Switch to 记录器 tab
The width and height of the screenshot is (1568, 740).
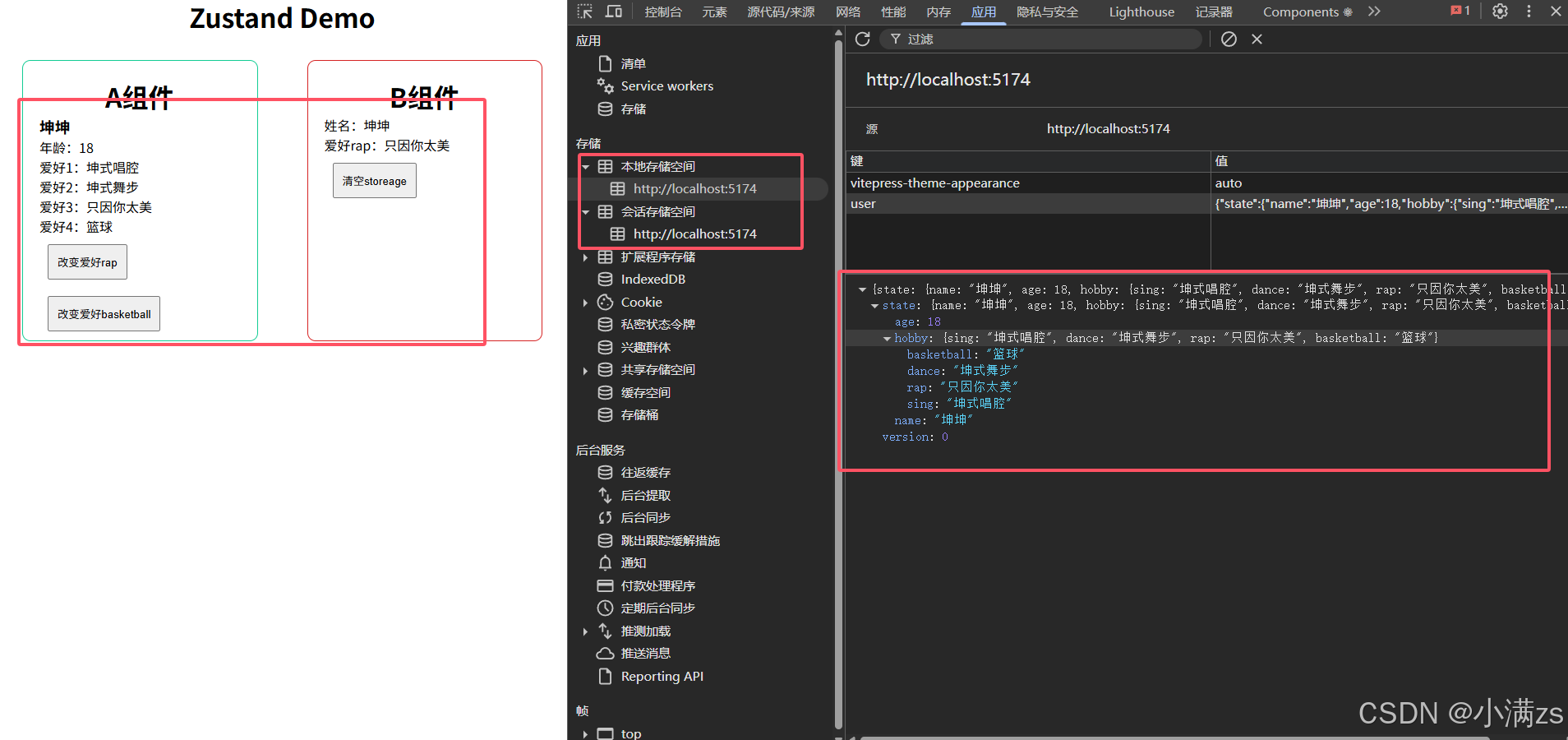pyautogui.click(x=1214, y=12)
